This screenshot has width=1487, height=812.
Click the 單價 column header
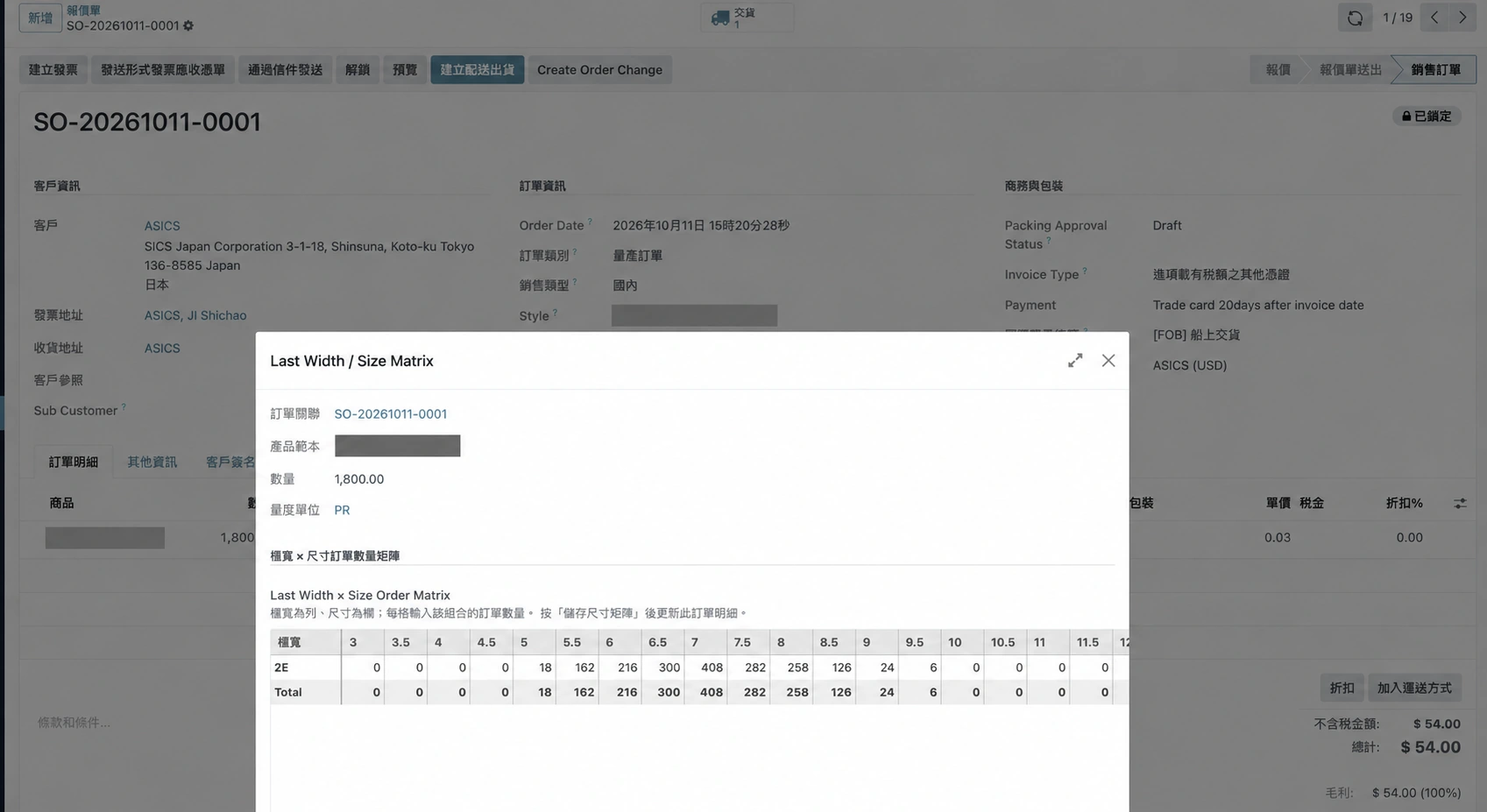pos(1278,504)
